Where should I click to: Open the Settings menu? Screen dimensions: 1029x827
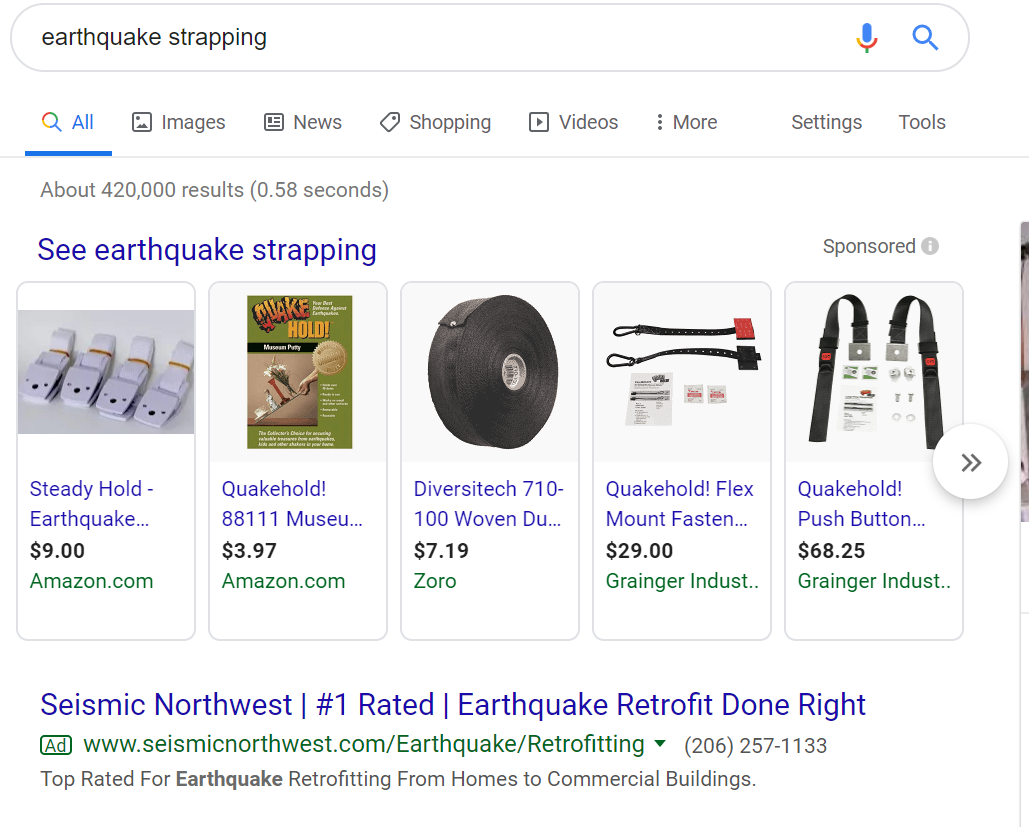pos(826,122)
